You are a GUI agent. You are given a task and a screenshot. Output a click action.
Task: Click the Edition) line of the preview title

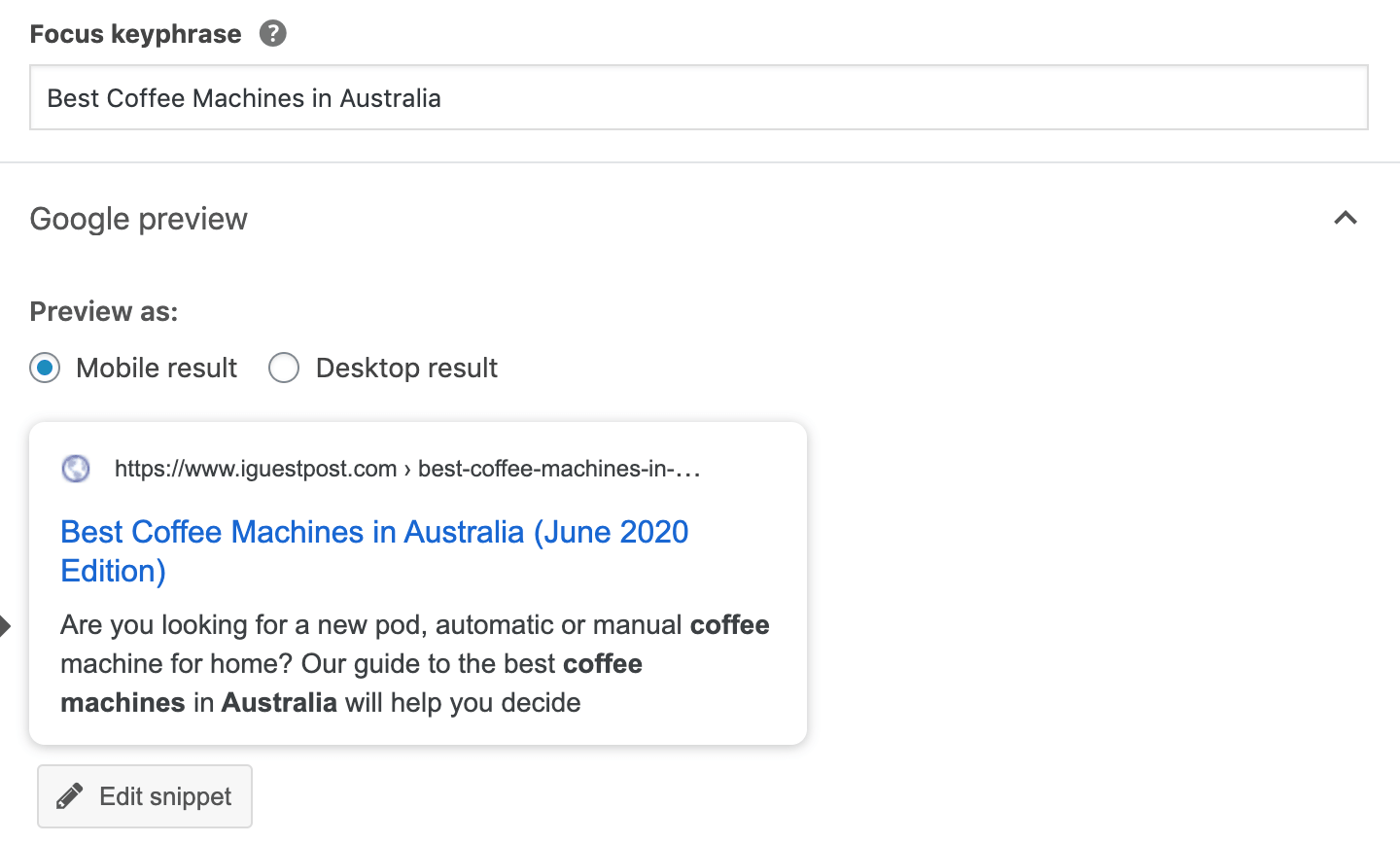[x=114, y=571]
